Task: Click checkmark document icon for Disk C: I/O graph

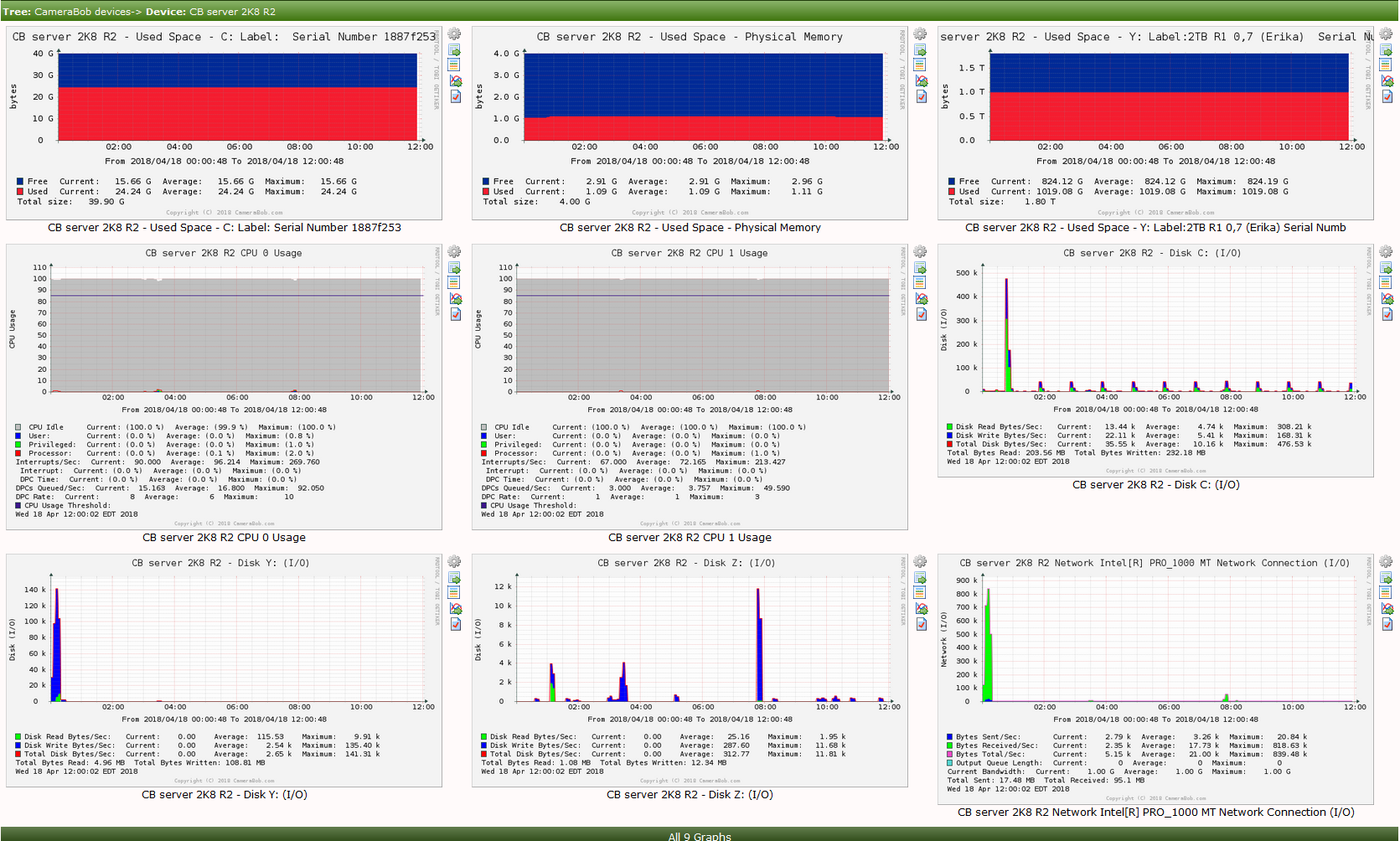Action: (1387, 314)
